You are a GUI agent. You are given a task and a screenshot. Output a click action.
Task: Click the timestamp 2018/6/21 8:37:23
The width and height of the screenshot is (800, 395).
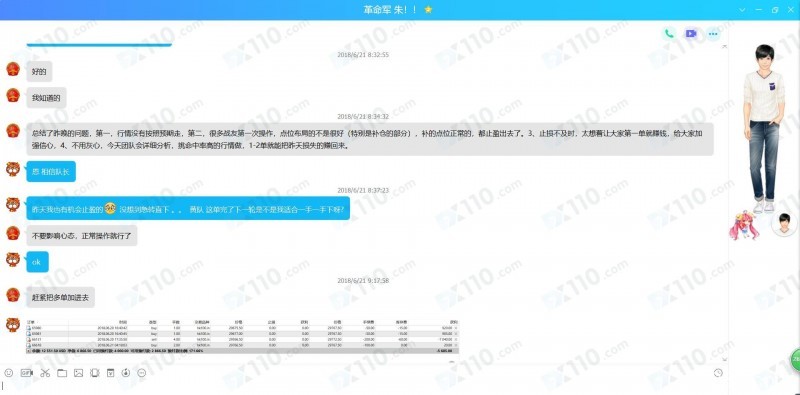[x=363, y=190]
